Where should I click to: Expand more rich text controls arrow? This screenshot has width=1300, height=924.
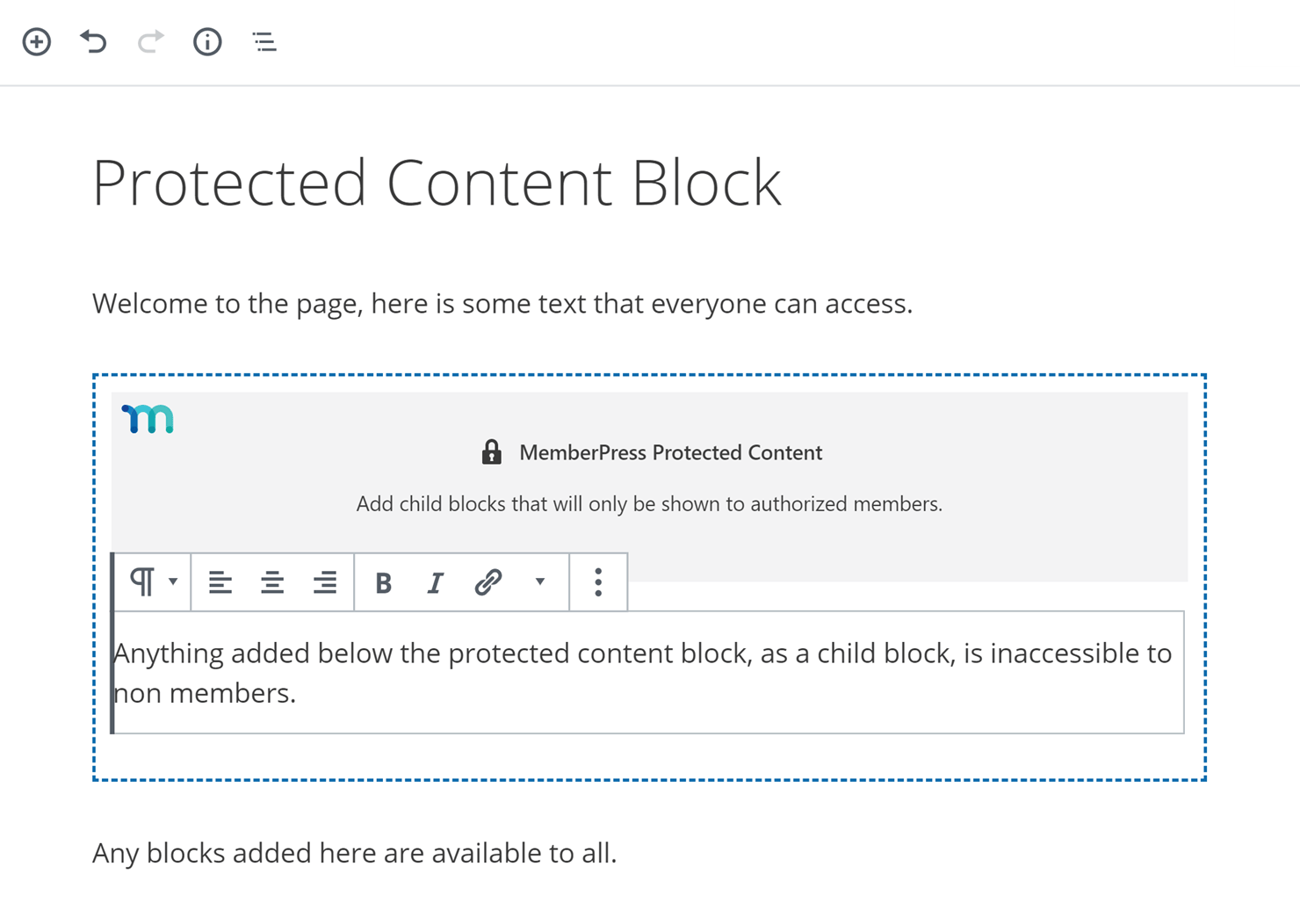click(540, 581)
